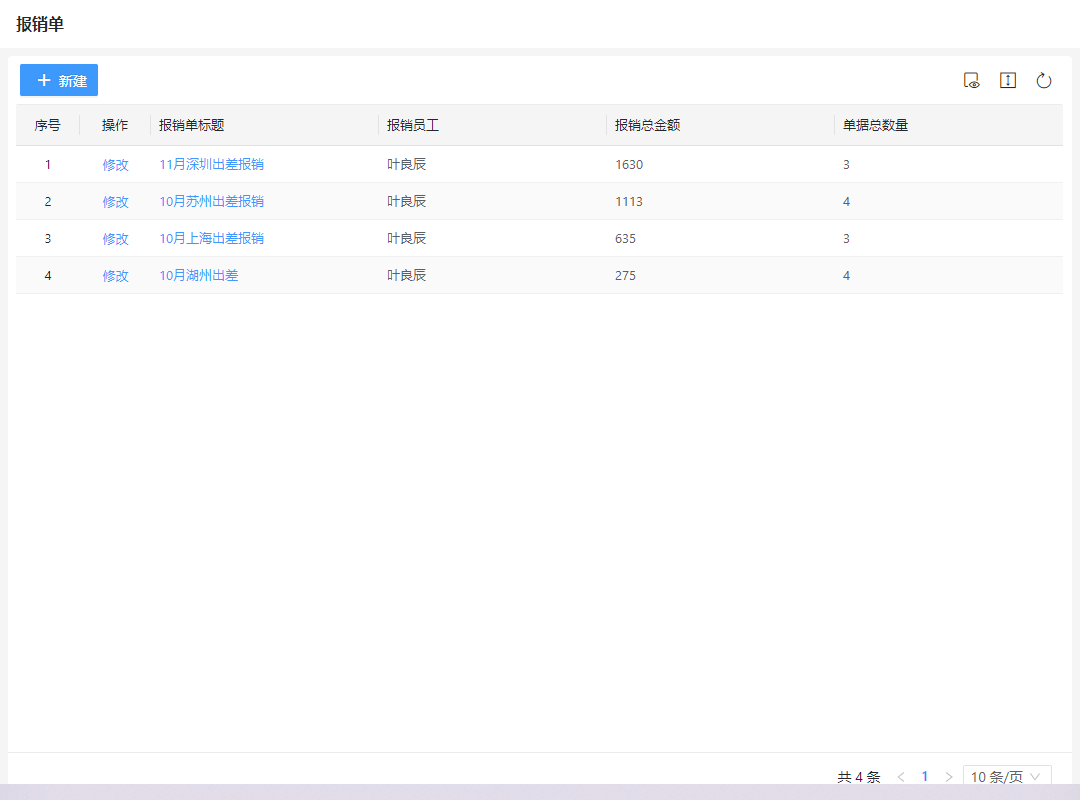The height and width of the screenshot is (800, 1080).
Task: Click 修改 for row 2
Action: click(115, 202)
